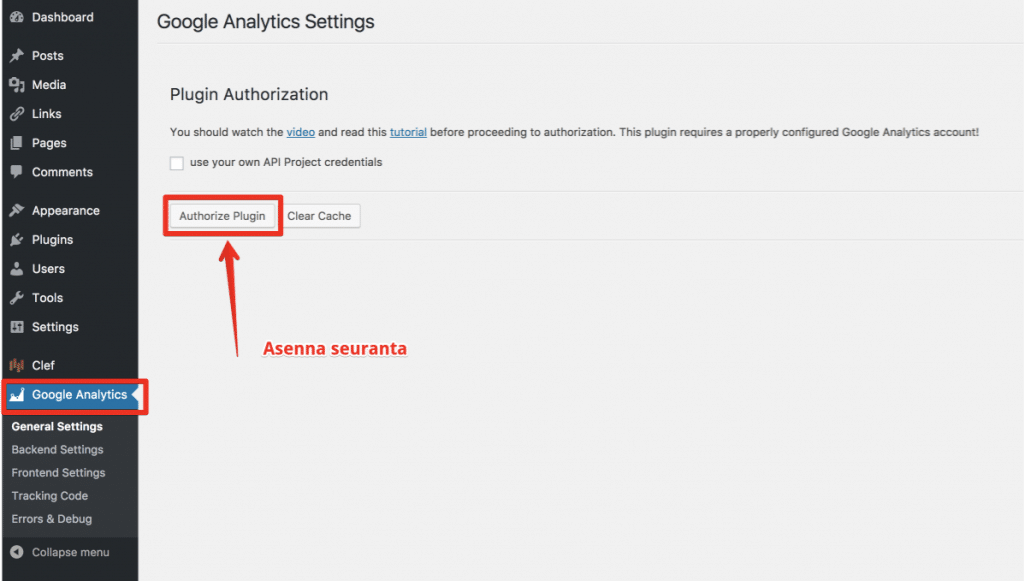1024x581 pixels.
Task: Open Tracking Code submenu item
Action: (x=50, y=496)
